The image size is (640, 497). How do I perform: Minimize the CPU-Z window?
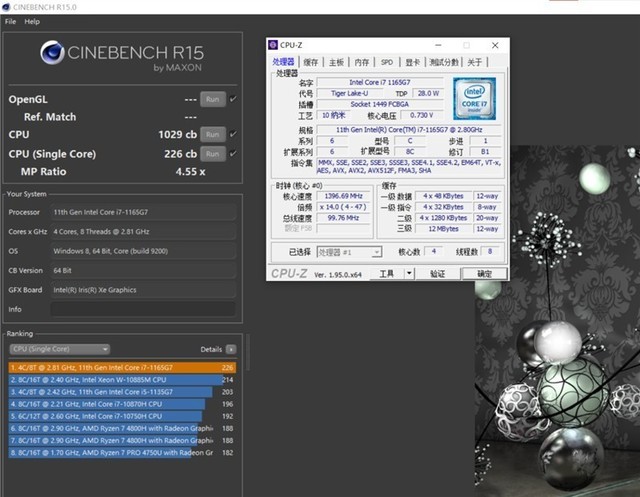[x=438, y=45]
